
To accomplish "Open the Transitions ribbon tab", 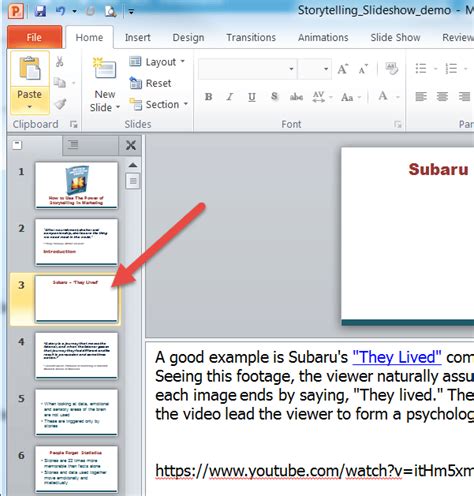I will point(251,37).
